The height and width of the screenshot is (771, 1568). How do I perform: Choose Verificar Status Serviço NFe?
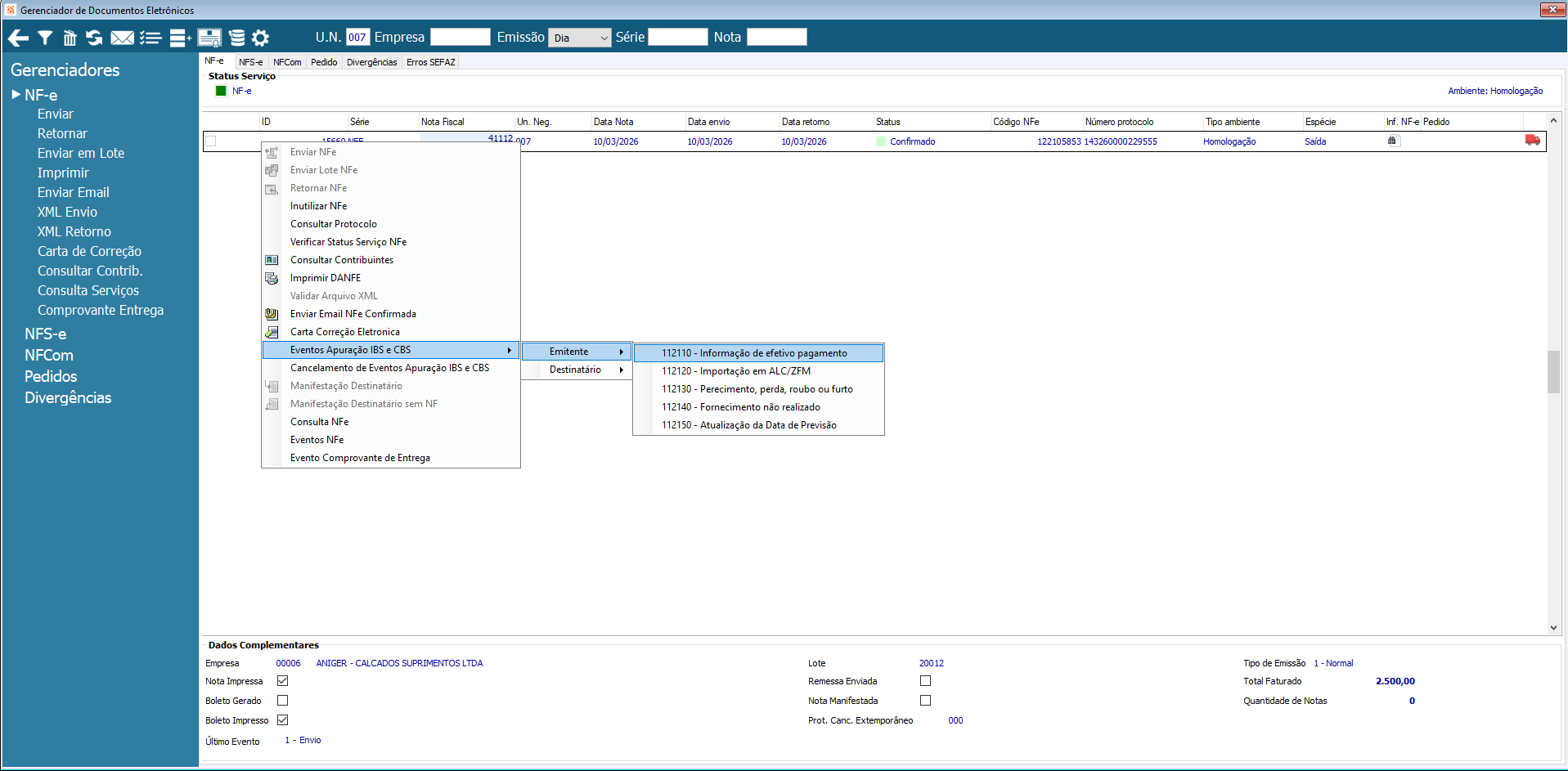click(x=390, y=242)
